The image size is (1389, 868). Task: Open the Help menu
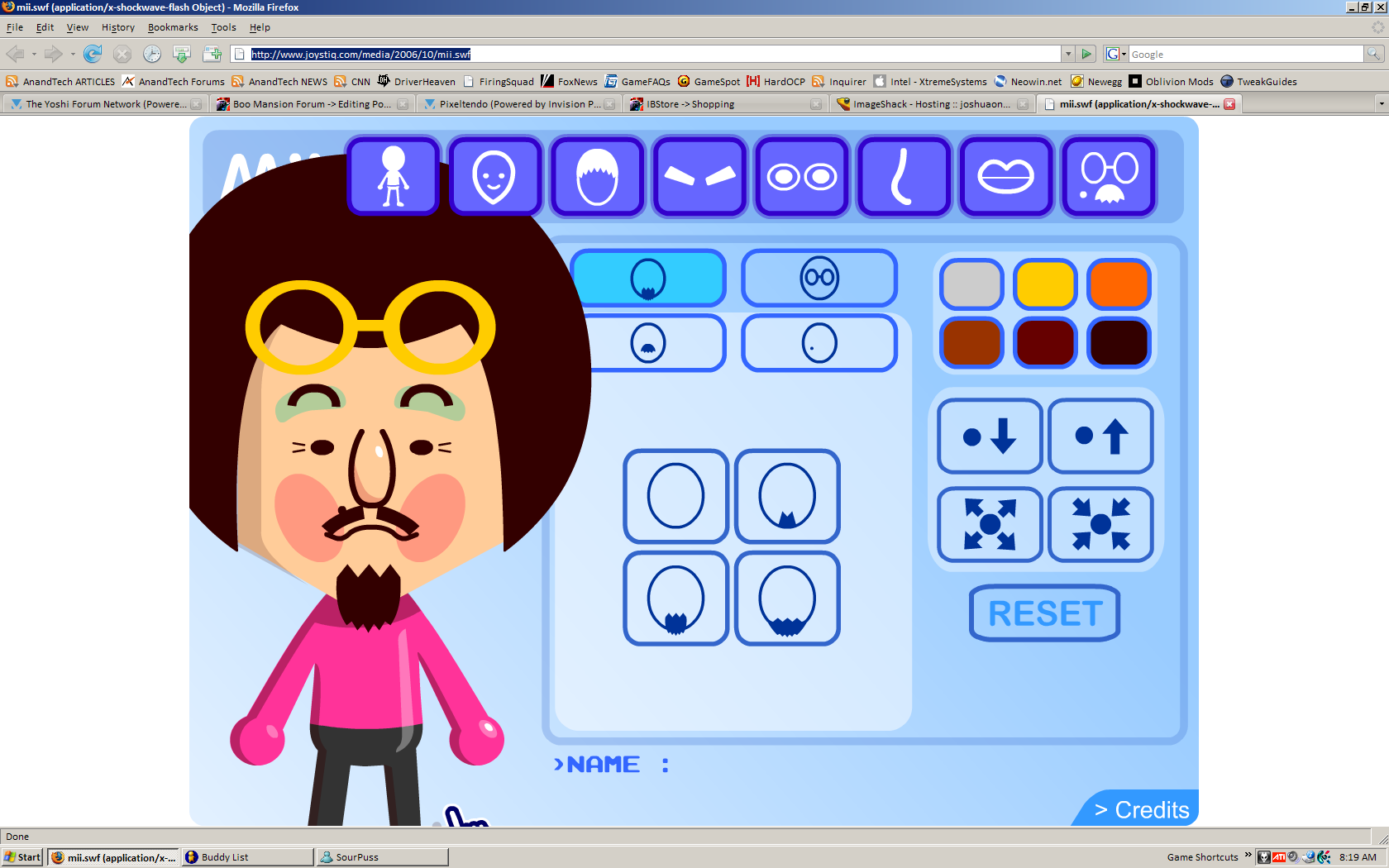[260, 27]
